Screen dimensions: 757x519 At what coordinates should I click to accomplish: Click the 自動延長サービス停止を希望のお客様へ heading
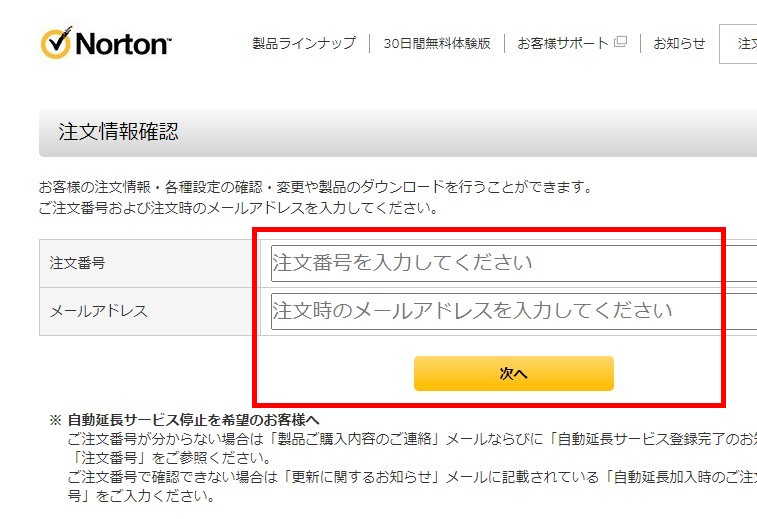coord(193,420)
